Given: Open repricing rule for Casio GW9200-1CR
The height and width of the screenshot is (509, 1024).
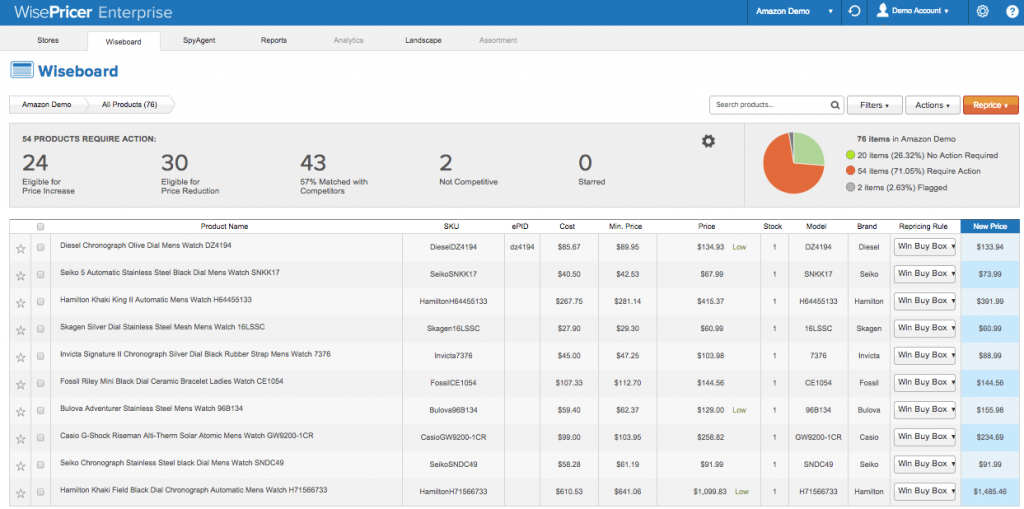Looking at the screenshot, I should click(925, 436).
